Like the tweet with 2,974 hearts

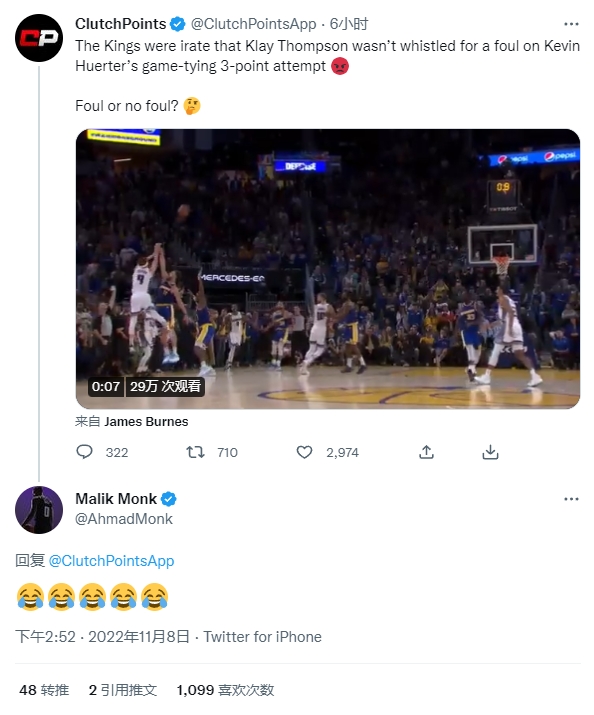(304, 452)
